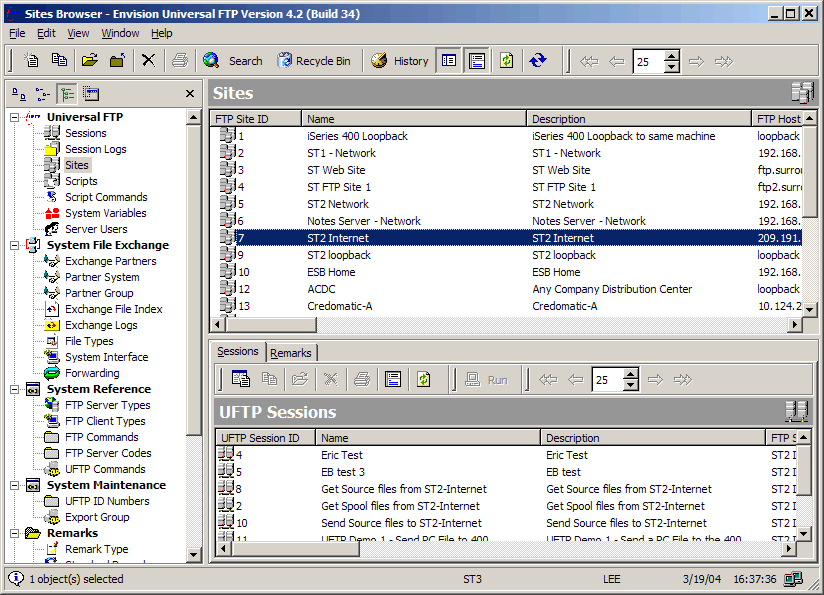Open UFTP Commands in the tree
This screenshot has width=824, height=595.
[105, 469]
